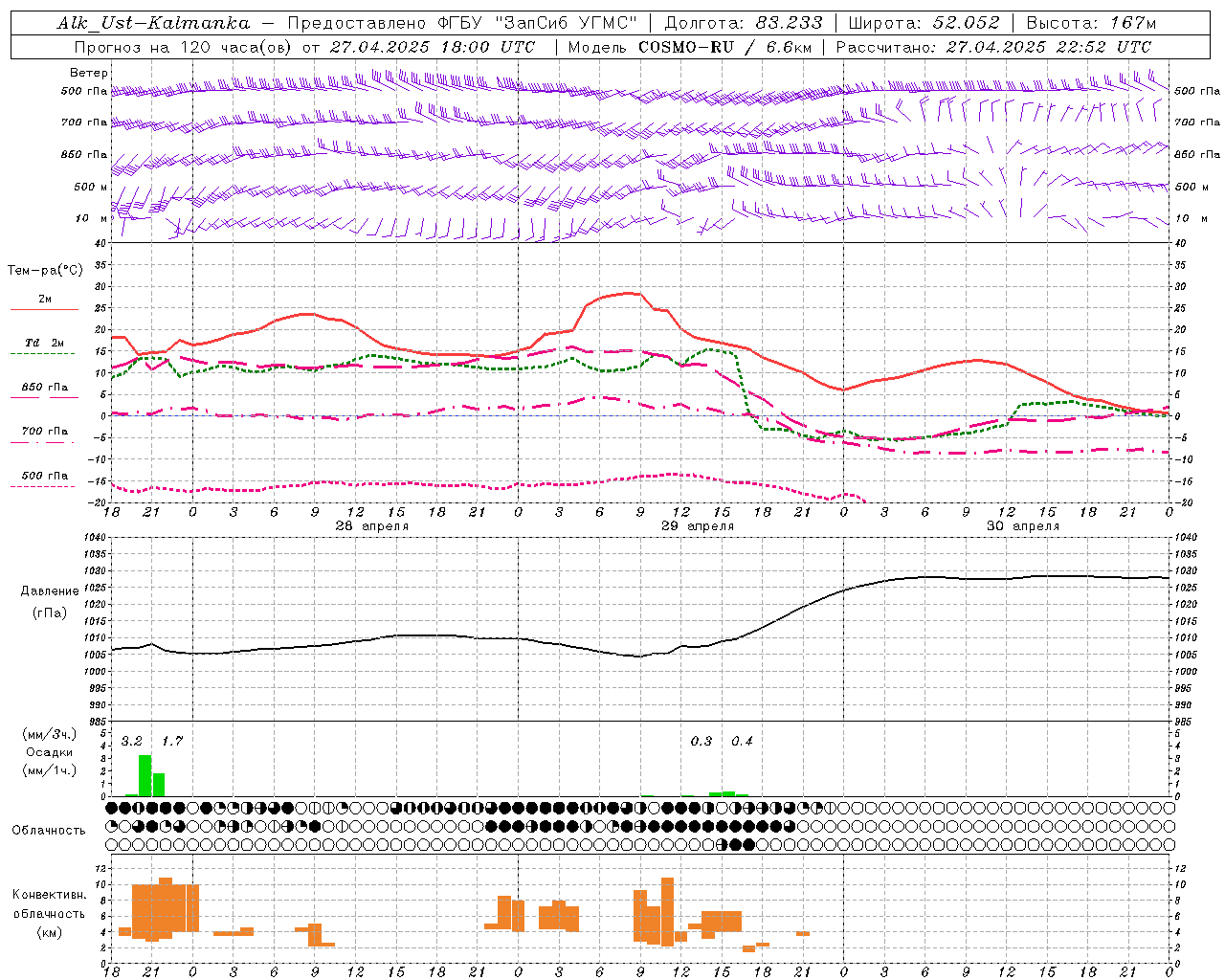
Task: Click the '(гПа)' pressure unit label
Action: (50, 613)
